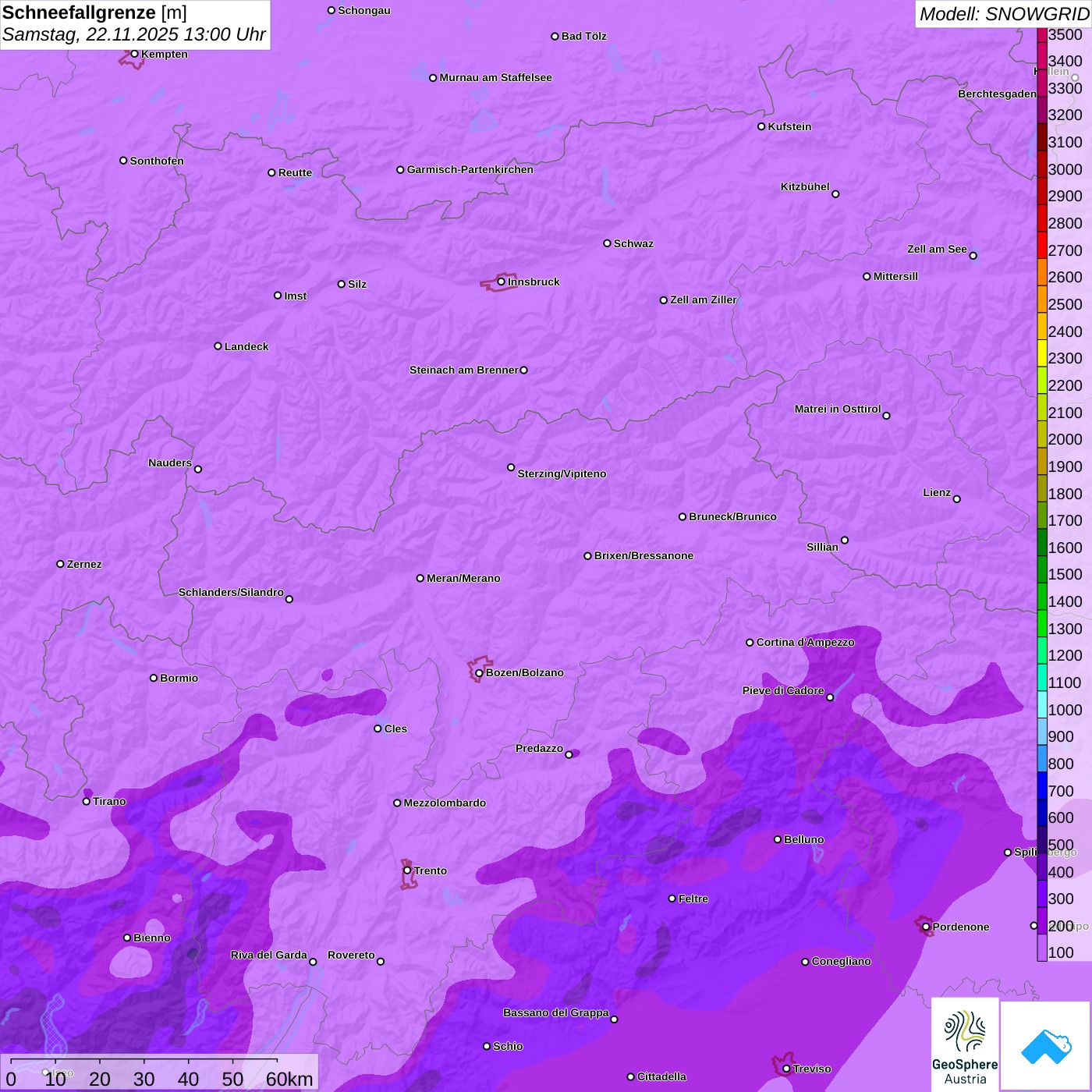The height and width of the screenshot is (1092, 1092).
Task: Click the "Modell: SNOWGRID" label
Action: point(1004,13)
